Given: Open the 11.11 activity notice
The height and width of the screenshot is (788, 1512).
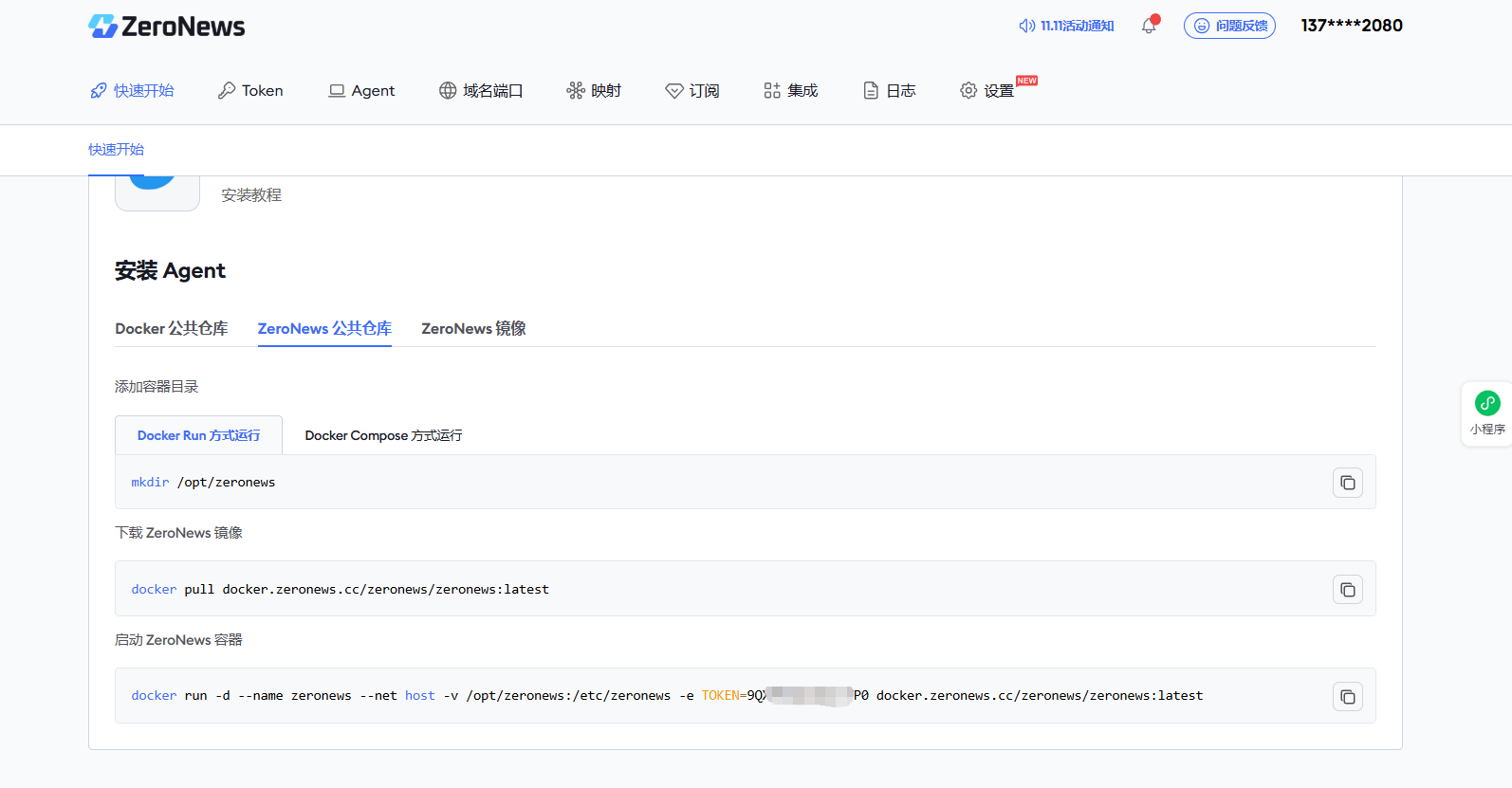Looking at the screenshot, I should coord(1077,26).
